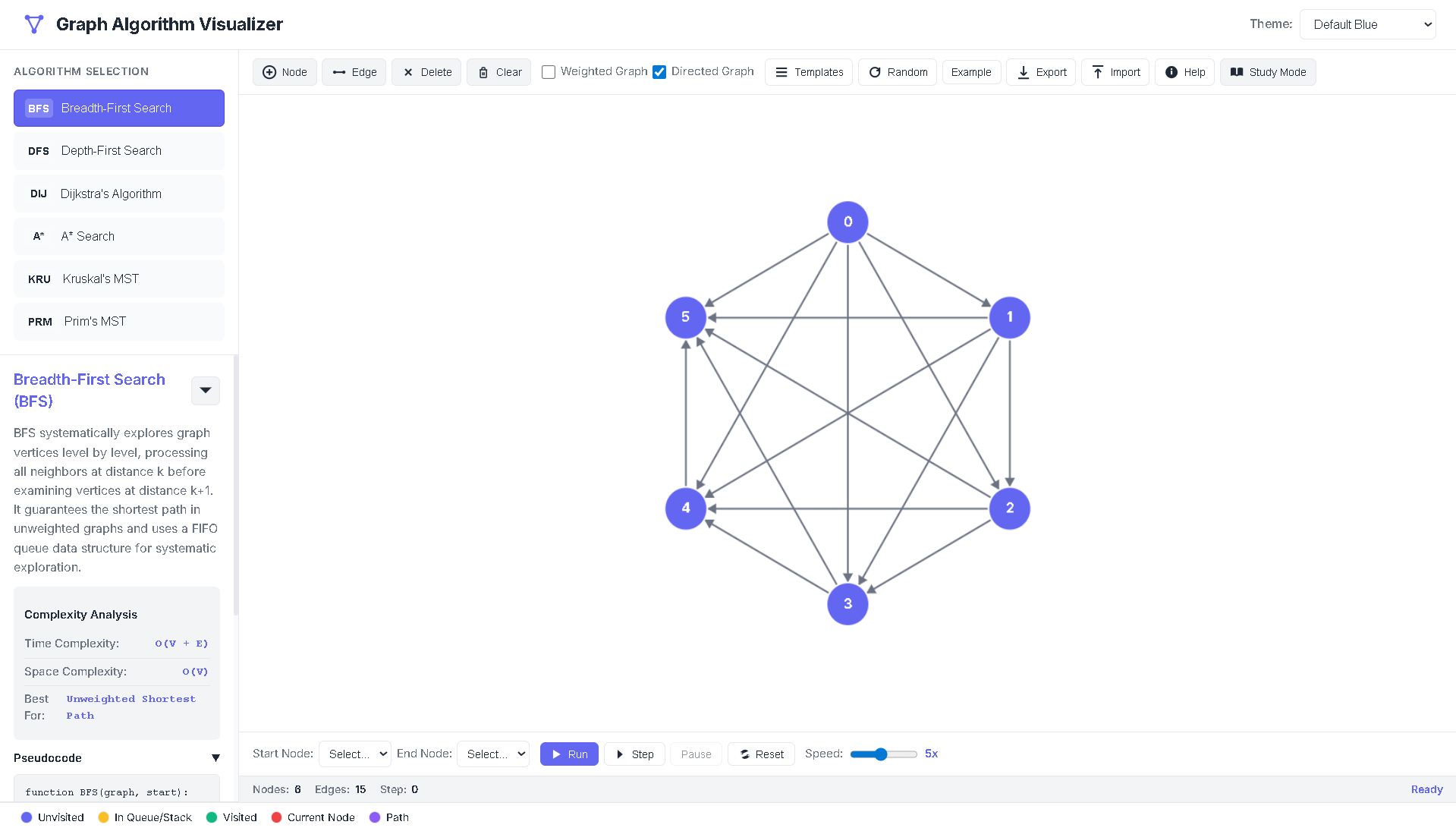Collapse the Pseudocode section
This screenshot has height=831, width=1456.
215,758
